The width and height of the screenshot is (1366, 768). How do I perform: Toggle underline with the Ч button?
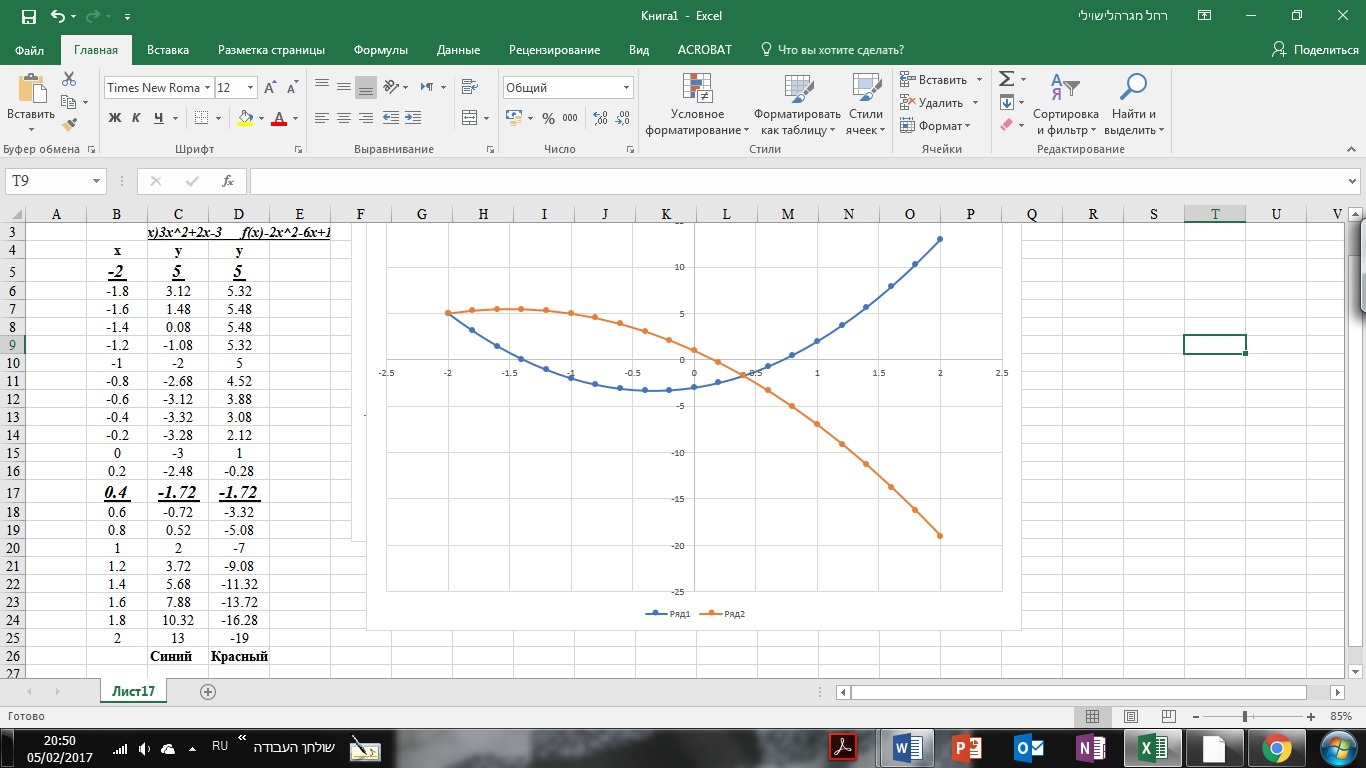coord(159,118)
